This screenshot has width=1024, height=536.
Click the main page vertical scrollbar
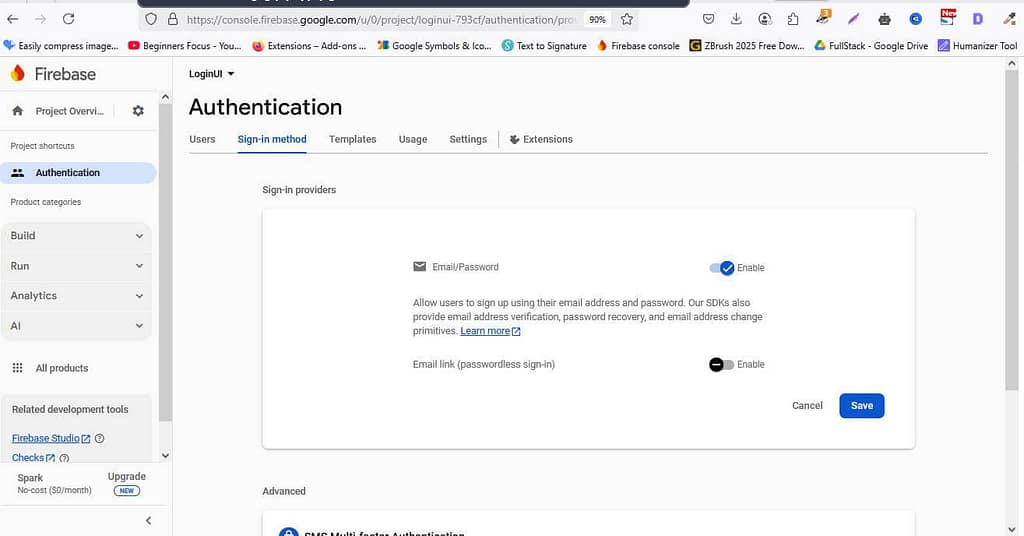(x=1012, y=230)
